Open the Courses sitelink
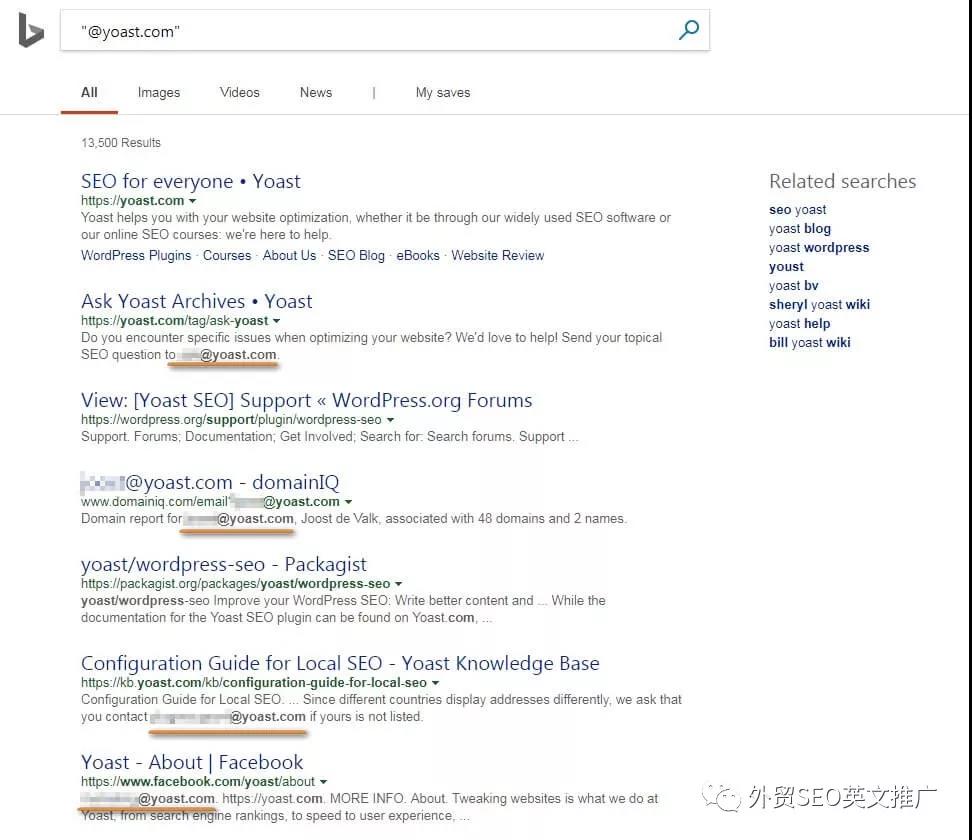 click(227, 255)
